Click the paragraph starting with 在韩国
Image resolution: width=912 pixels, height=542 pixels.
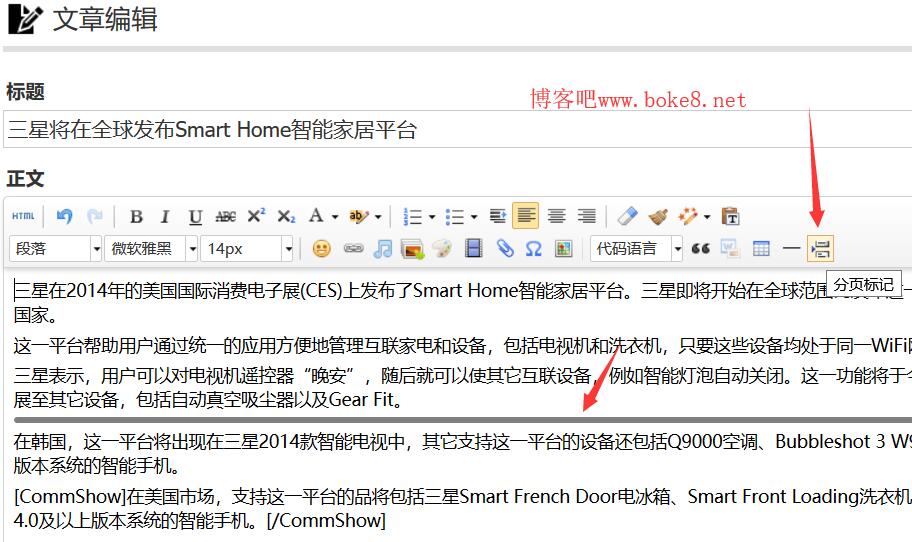tap(463, 454)
